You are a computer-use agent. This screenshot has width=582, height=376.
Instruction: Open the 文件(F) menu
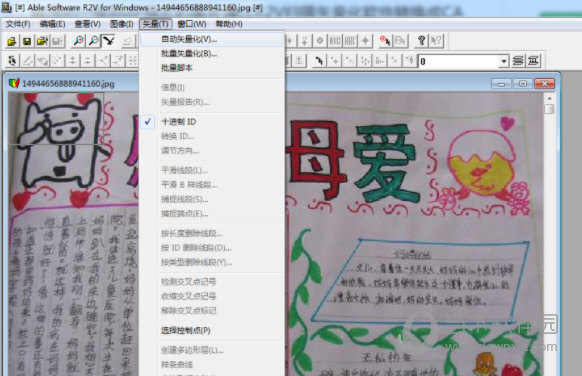tap(18, 24)
